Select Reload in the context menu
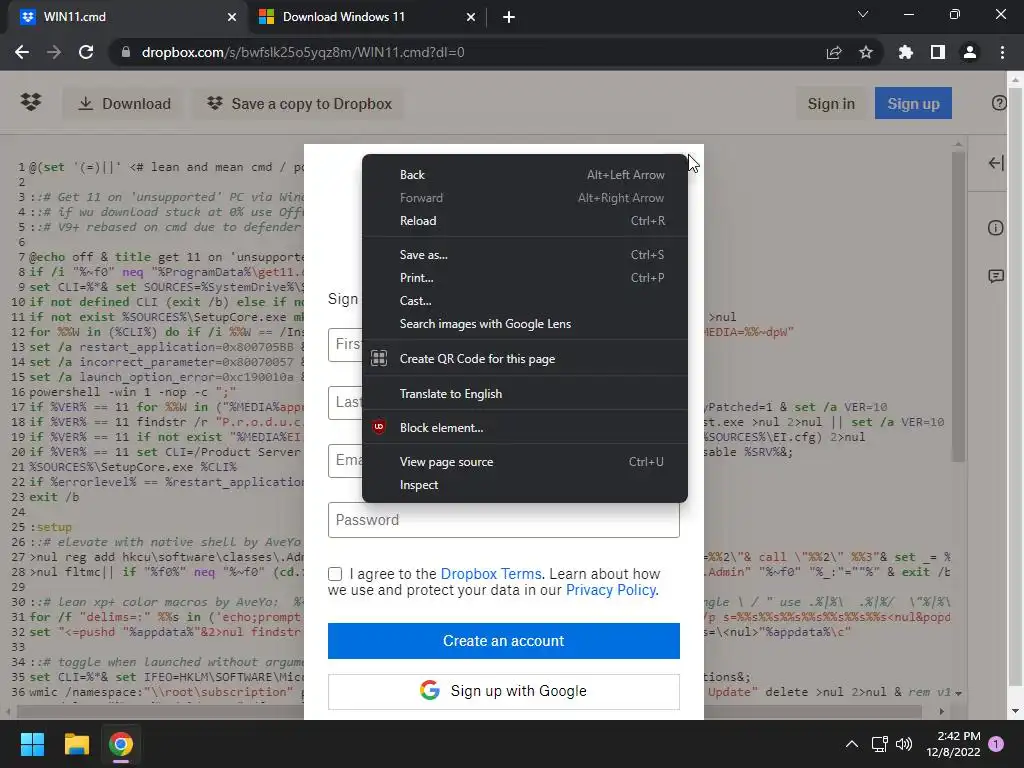 (x=524, y=221)
